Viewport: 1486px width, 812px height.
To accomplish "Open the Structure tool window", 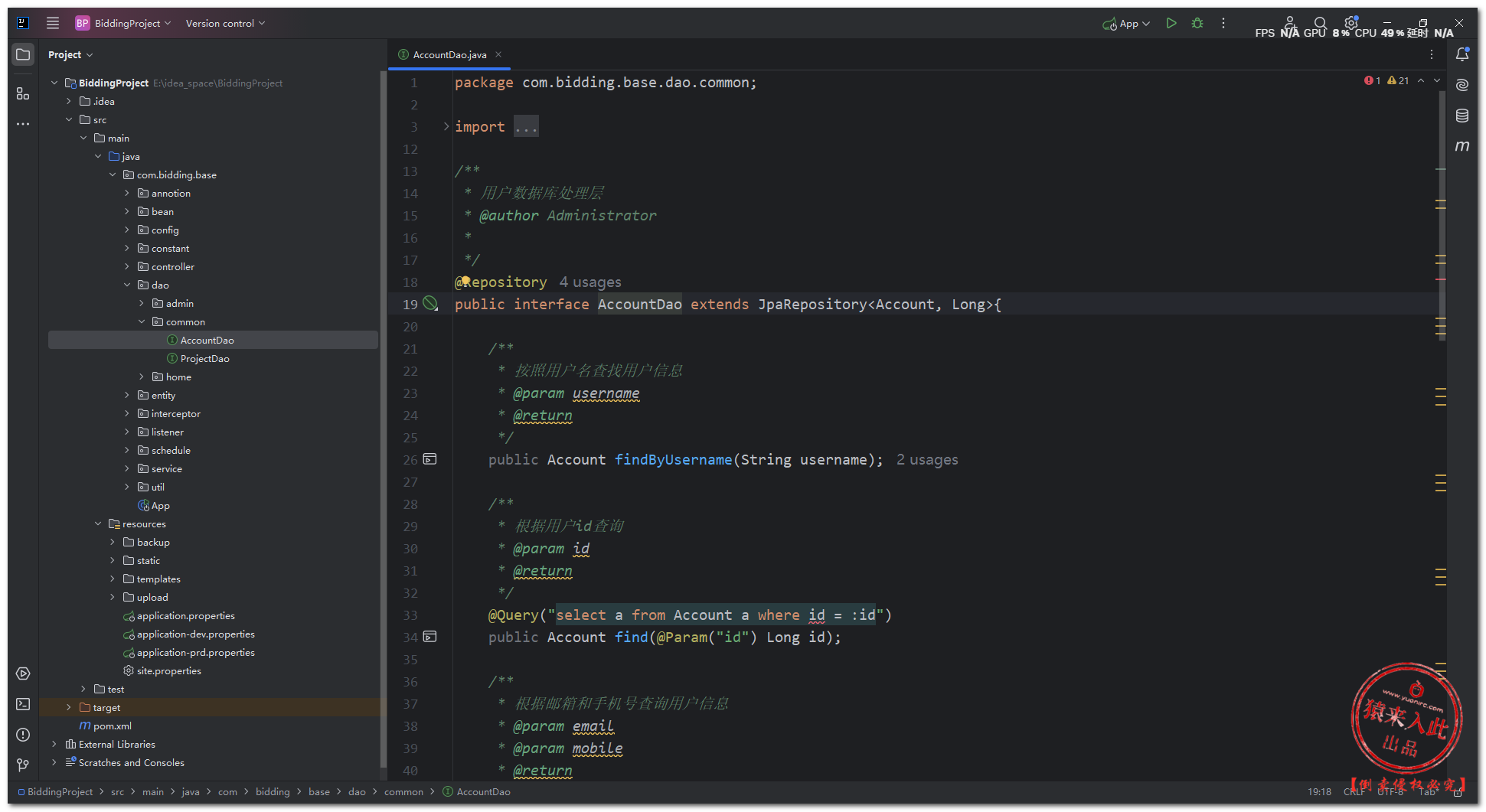I will pyautogui.click(x=23, y=93).
